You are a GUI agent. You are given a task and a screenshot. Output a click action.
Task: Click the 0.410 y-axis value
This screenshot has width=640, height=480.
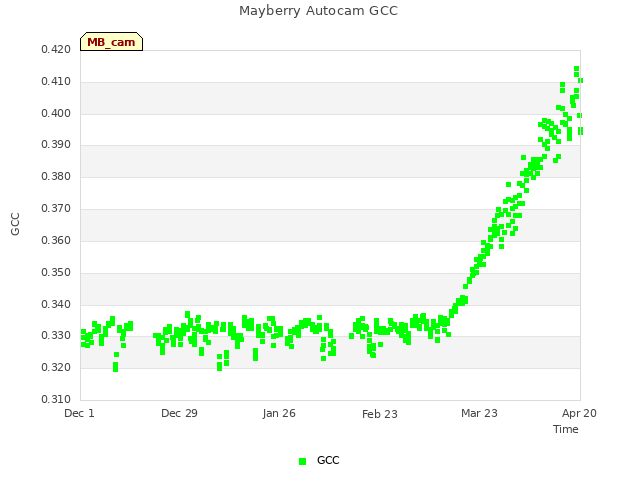tap(56, 82)
